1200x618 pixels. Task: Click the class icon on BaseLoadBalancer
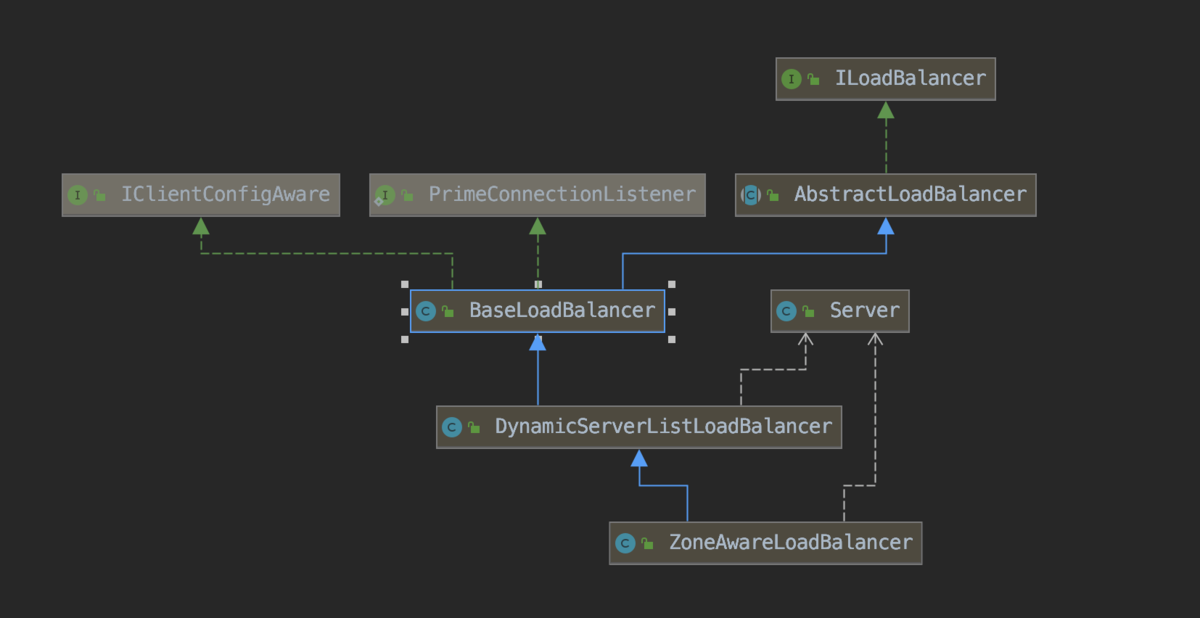pyautogui.click(x=426, y=311)
